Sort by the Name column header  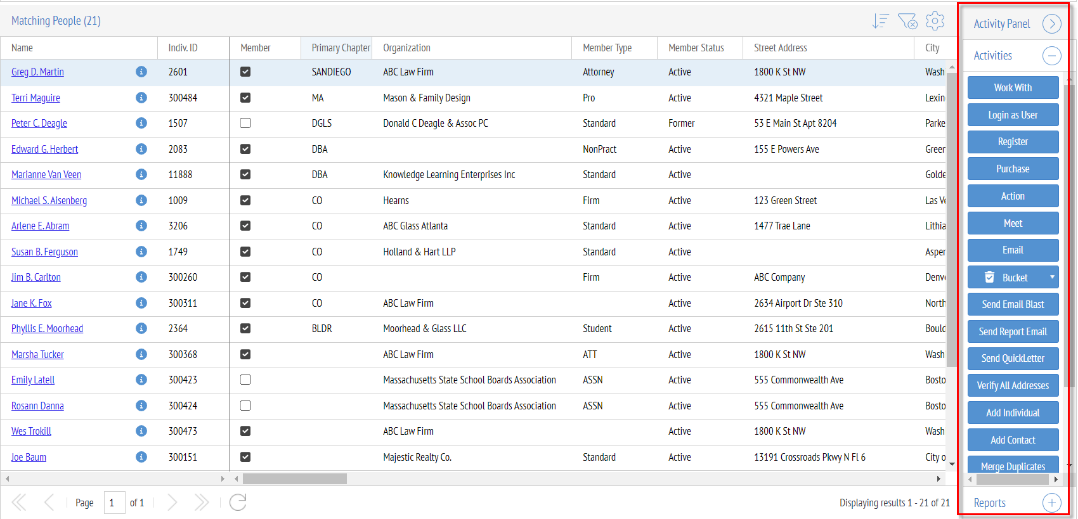(x=79, y=48)
